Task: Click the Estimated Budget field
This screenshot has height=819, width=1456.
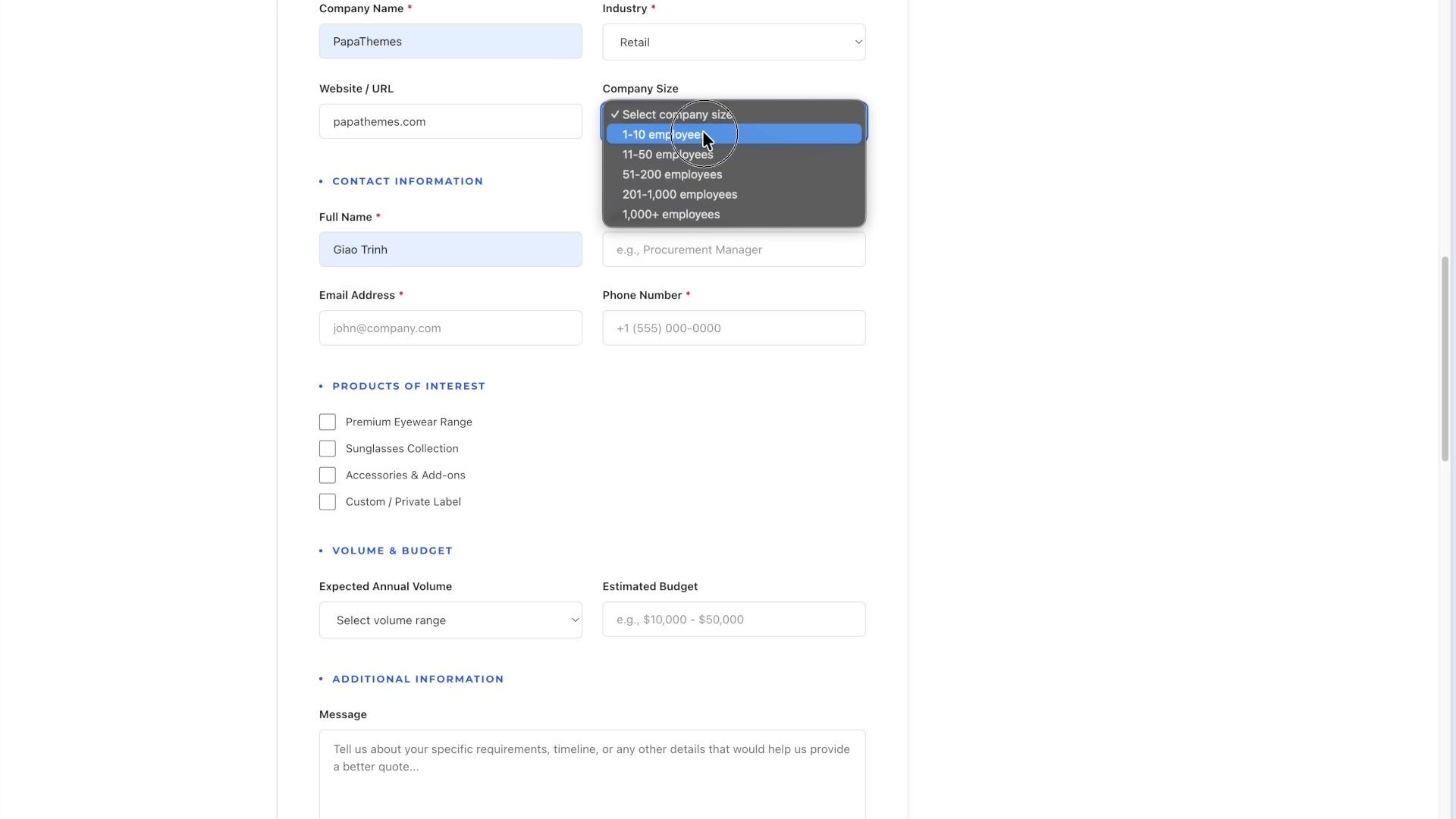Action: click(x=733, y=619)
